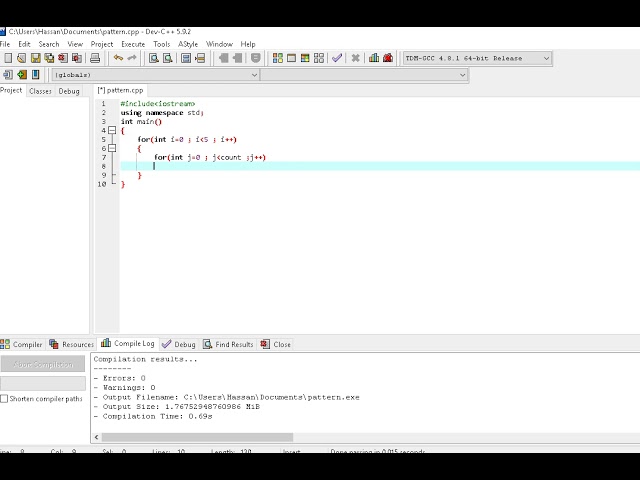Click the Delete Profiling Information icon
The width and height of the screenshot is (640, 480).
pyautogui.click(x=388, y=58)
